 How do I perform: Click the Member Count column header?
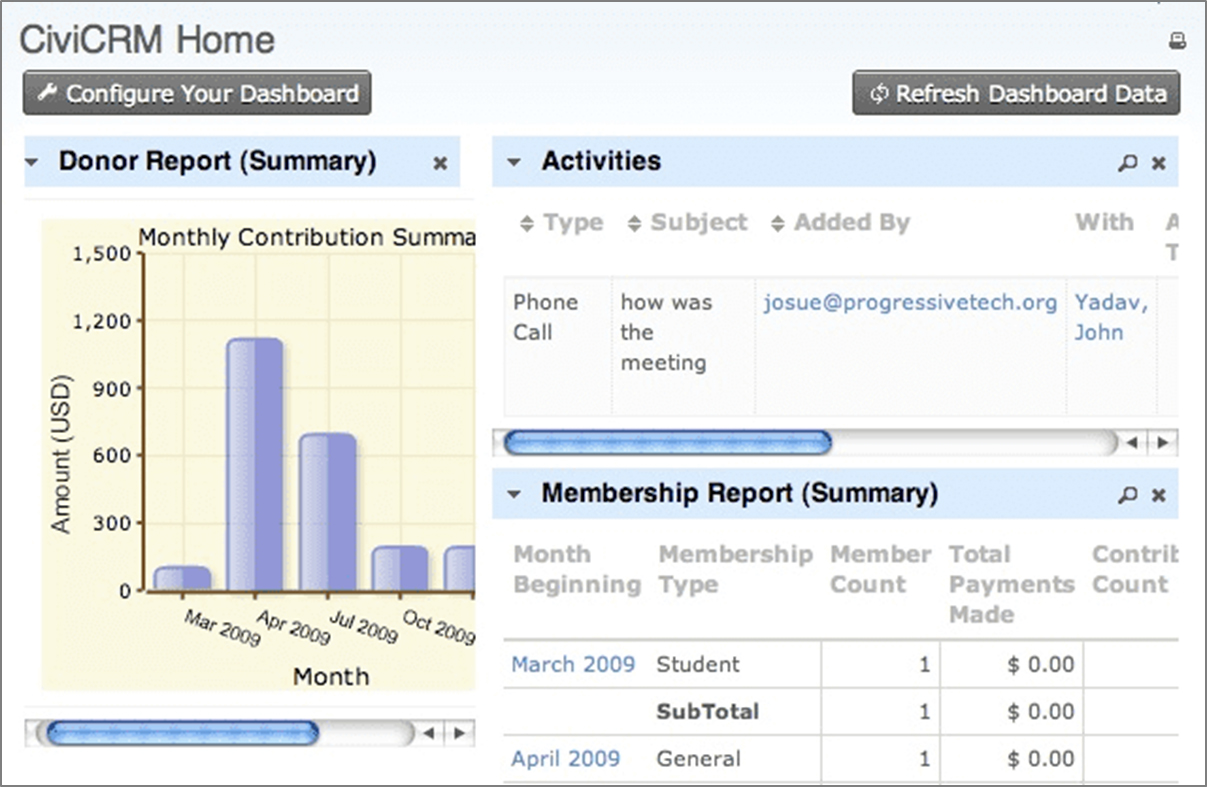tap(880, 570)
